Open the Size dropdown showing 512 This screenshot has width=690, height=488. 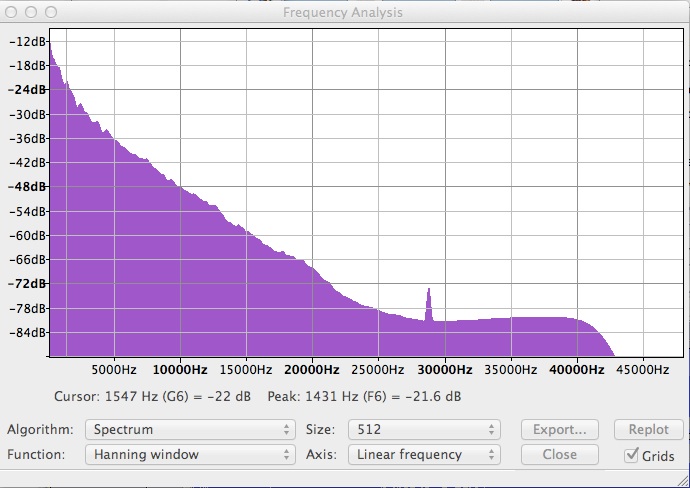424,429
